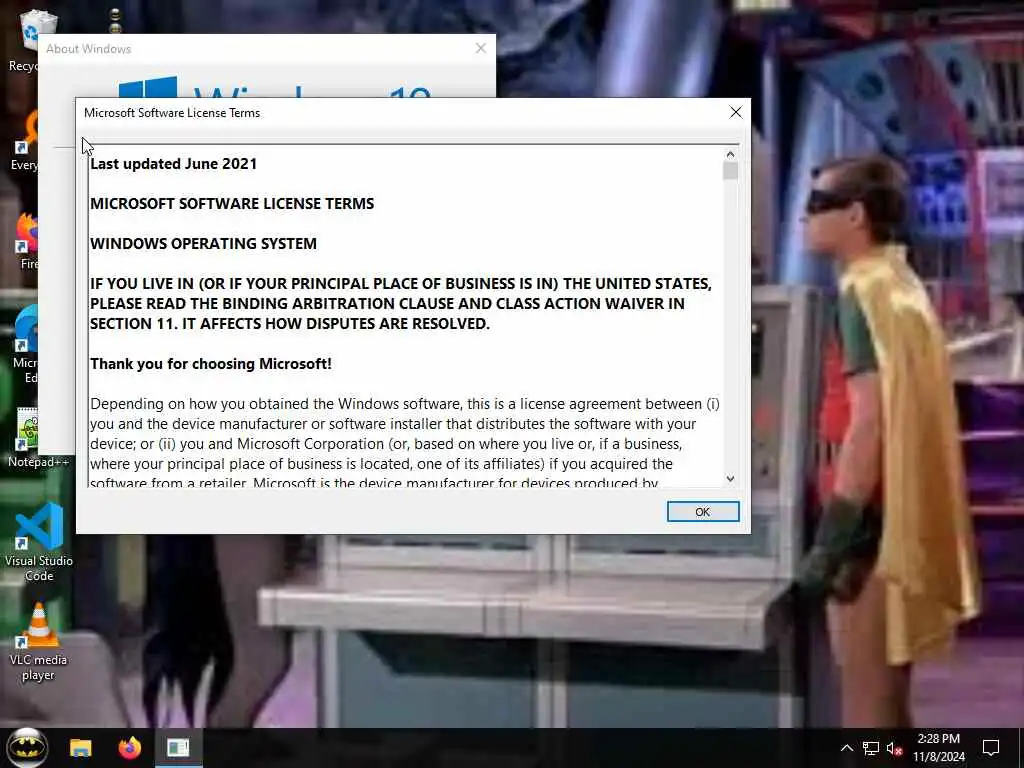The height and width of the screenshot is (768, 1024).
Task: Select the Recycle Bin desktop icon
Action: [24, 40]
